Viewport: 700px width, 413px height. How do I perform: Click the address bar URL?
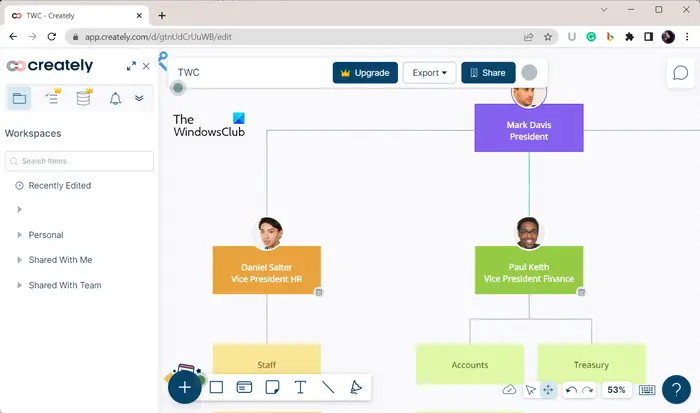[158, 37]
